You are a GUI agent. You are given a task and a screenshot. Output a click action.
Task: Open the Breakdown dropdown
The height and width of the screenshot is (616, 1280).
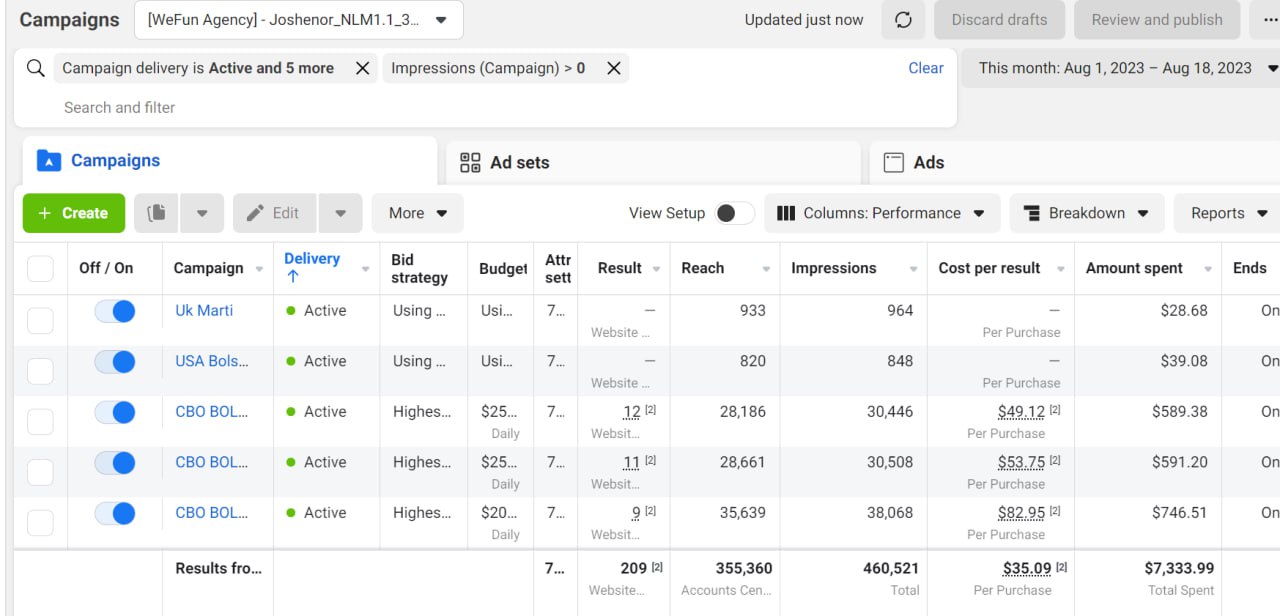[x=1087, y=213]
